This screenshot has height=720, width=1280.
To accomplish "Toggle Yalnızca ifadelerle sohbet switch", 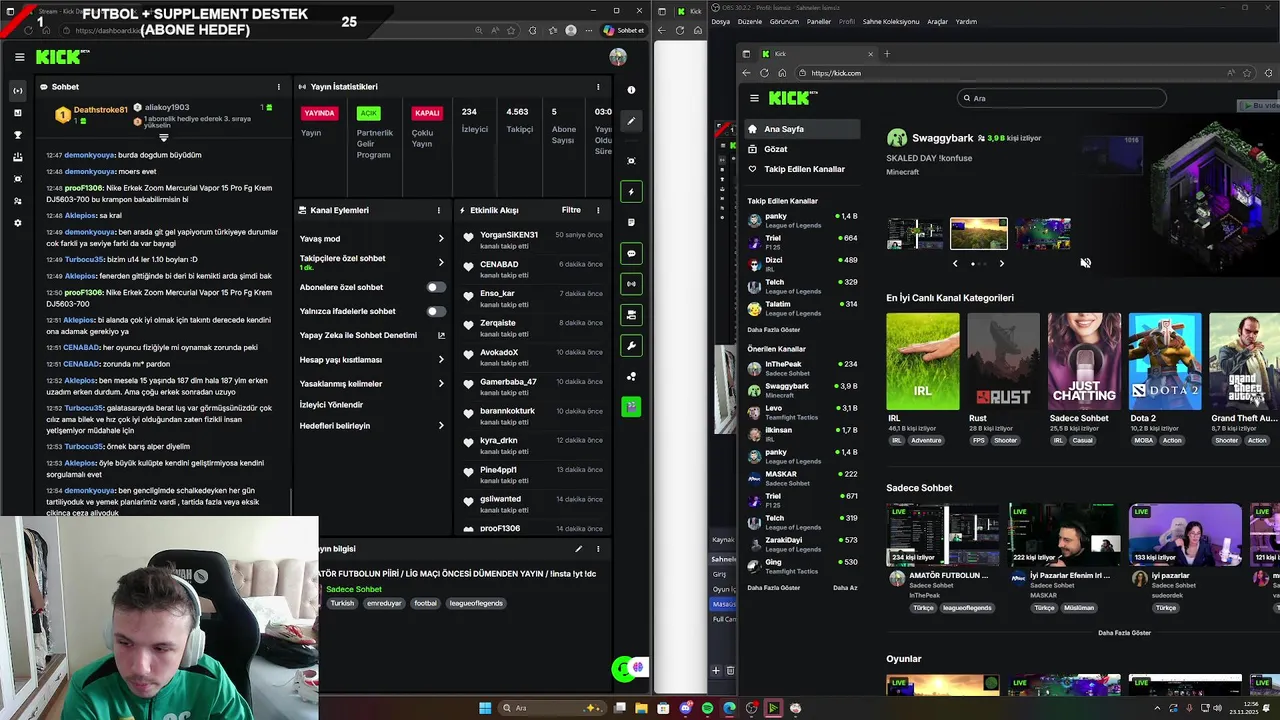I will (436, 311).
